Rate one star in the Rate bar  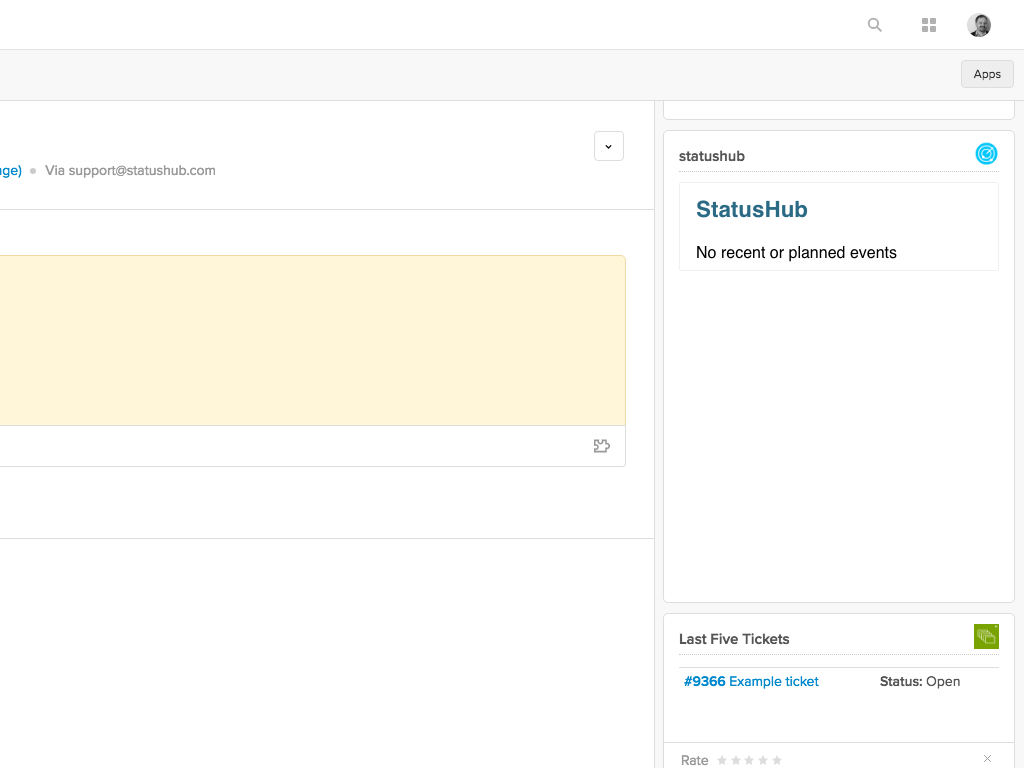(x=722, y=761)
